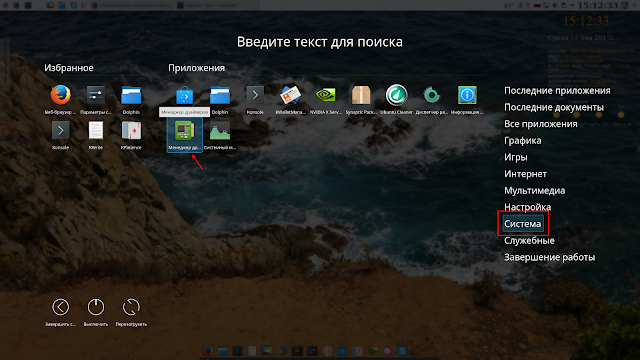Launch Konsole from the Favorites section
Image resolution: width=640 pixels, height=360 pixels.
tap(60, 131)
